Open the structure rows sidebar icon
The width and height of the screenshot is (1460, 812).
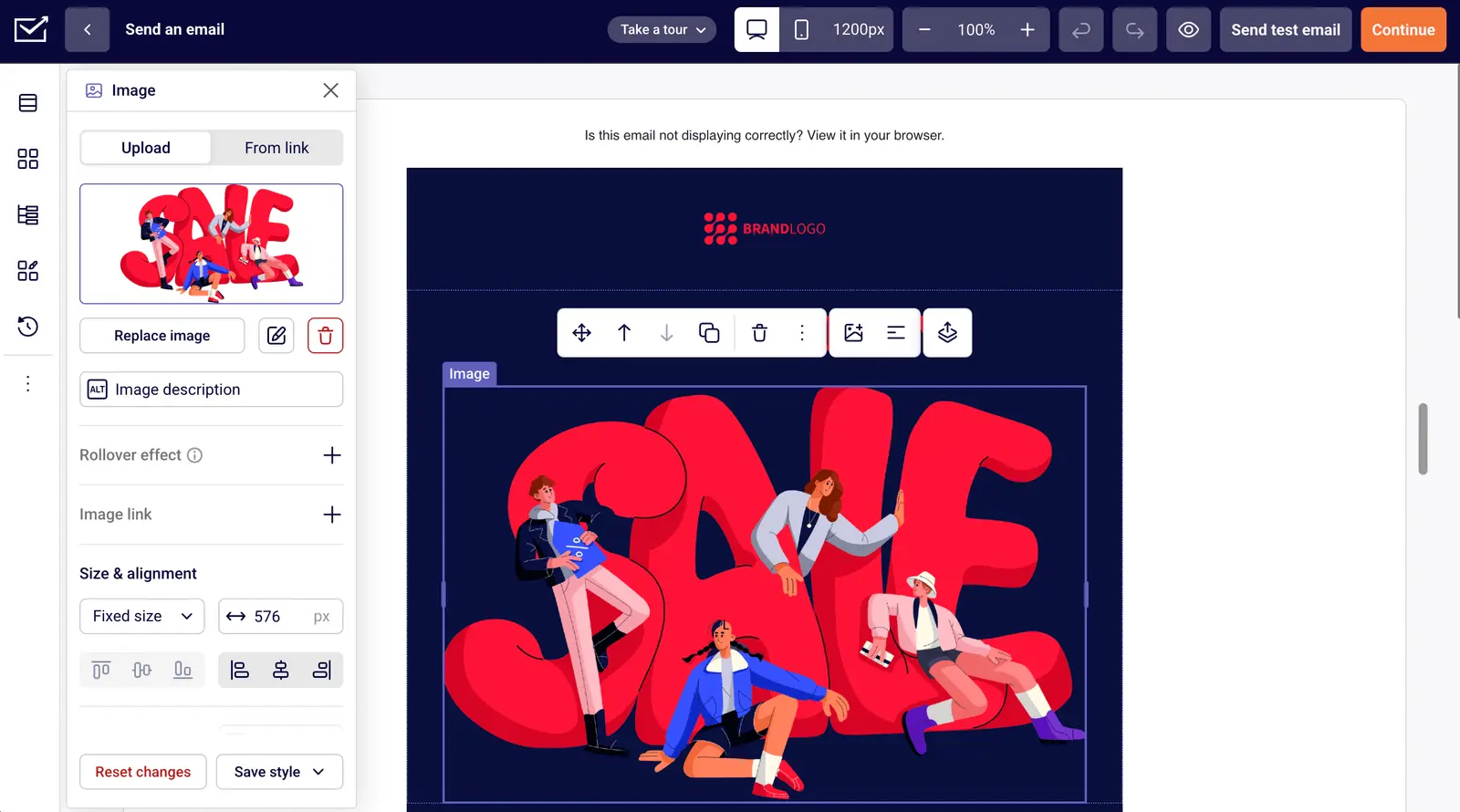click(x=28, y=215)
